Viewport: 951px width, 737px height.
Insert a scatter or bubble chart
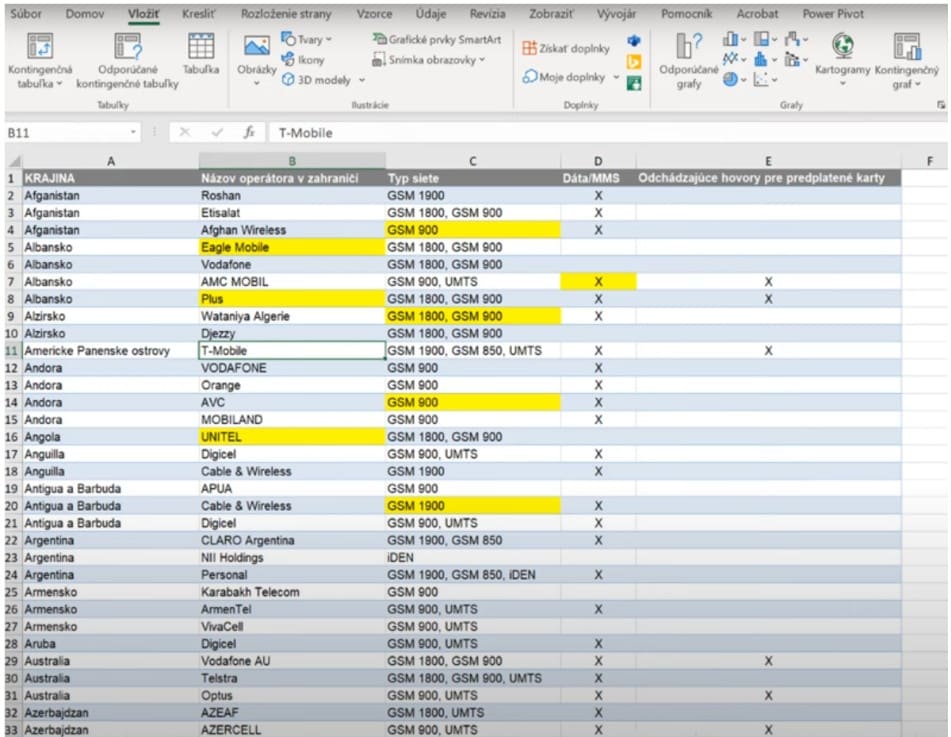(765, 79)
